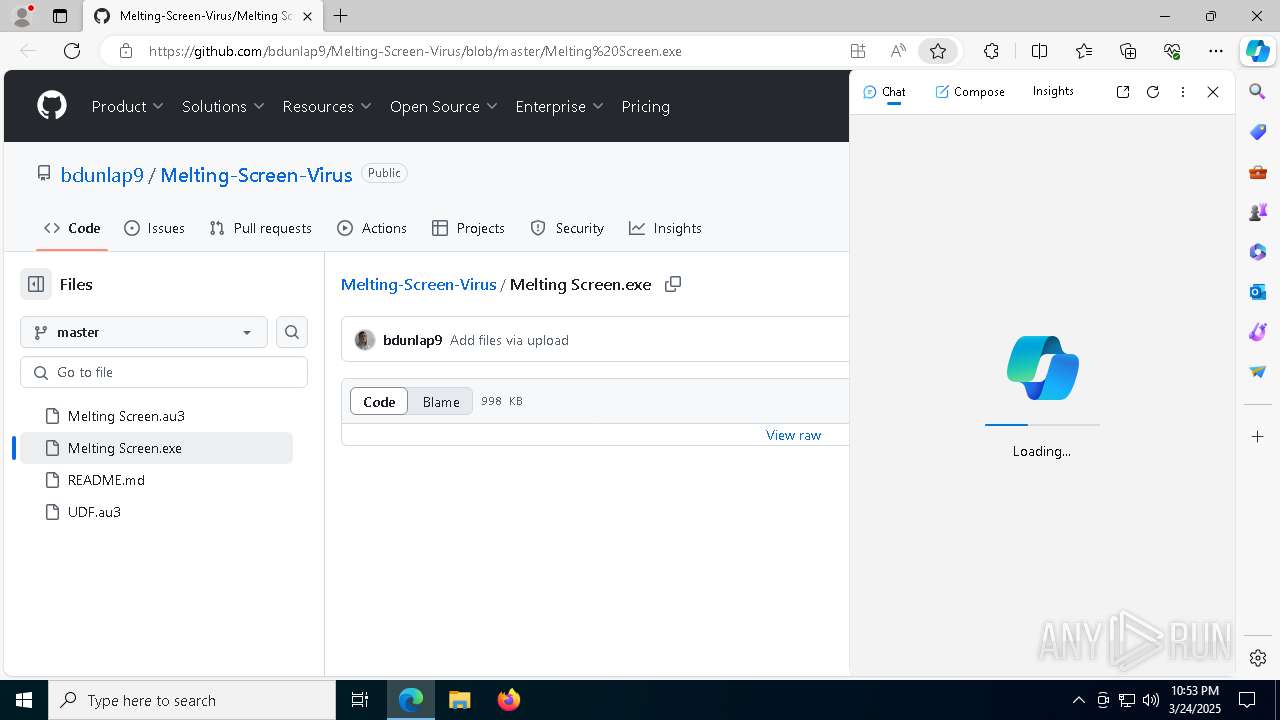The image size is (1280, 720).
Task: Refresh the Copilot pane
Action: [x=1153, y=91]
